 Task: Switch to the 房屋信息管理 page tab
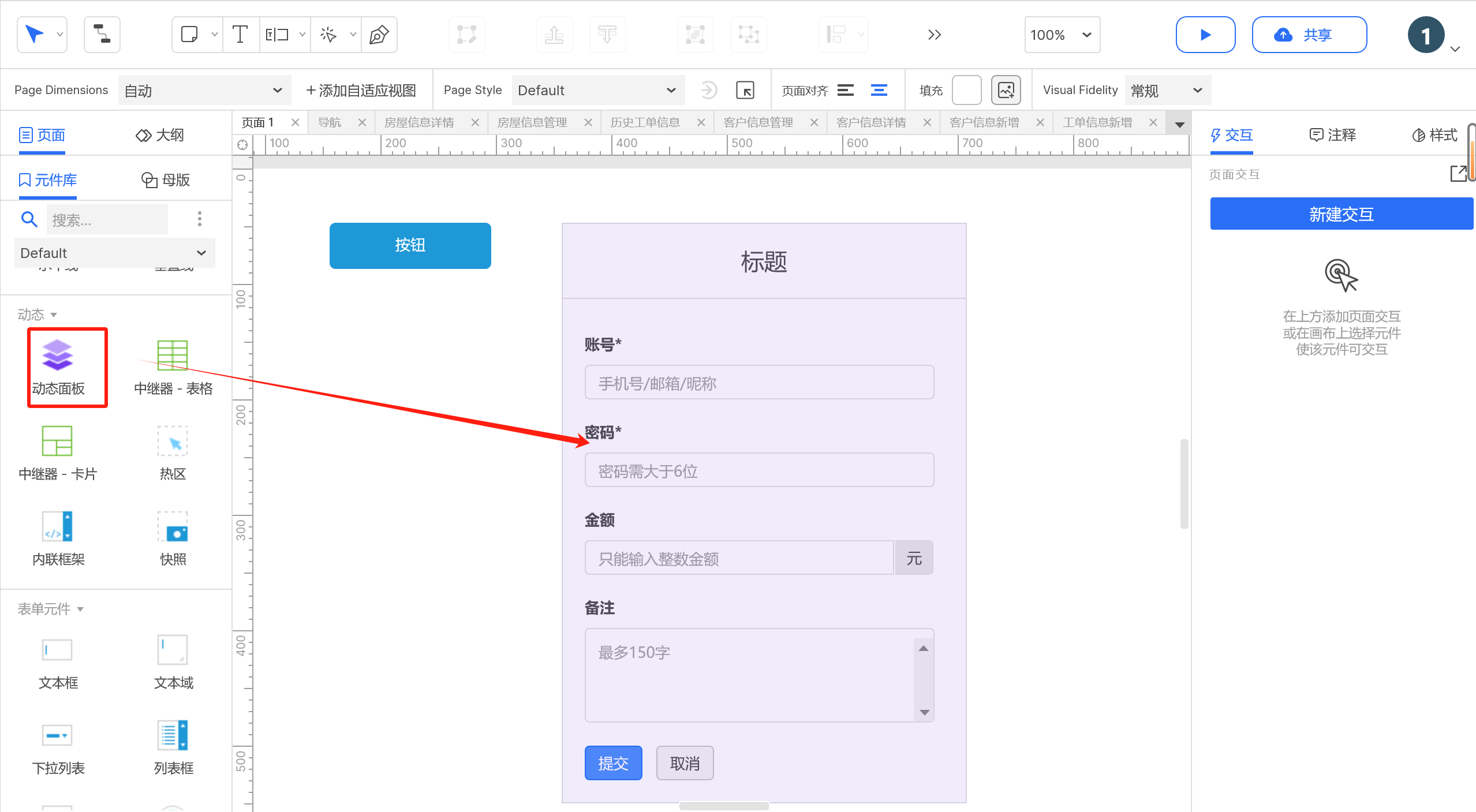[x=532, y=122]
